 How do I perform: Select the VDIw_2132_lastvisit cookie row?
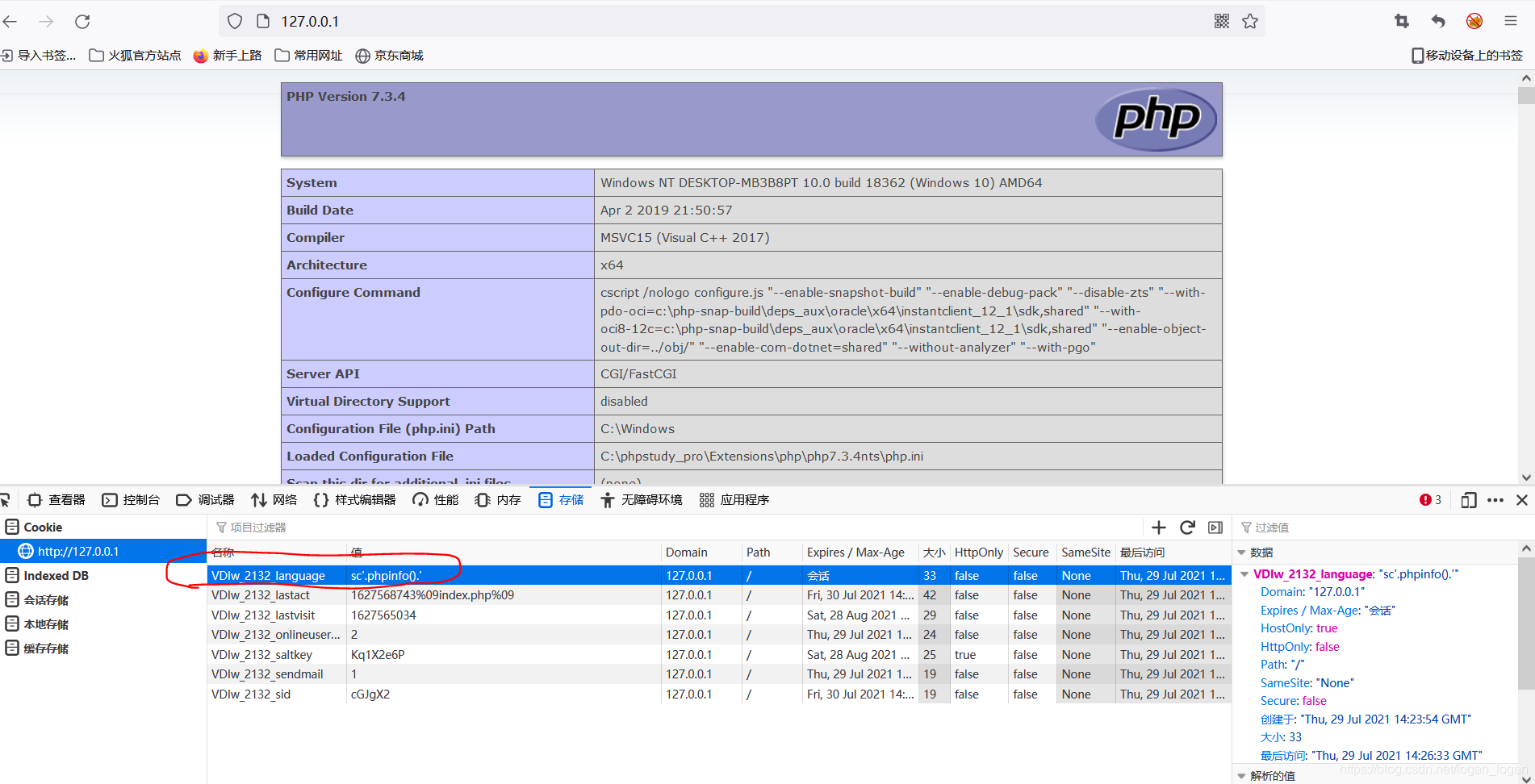(719, 615)
